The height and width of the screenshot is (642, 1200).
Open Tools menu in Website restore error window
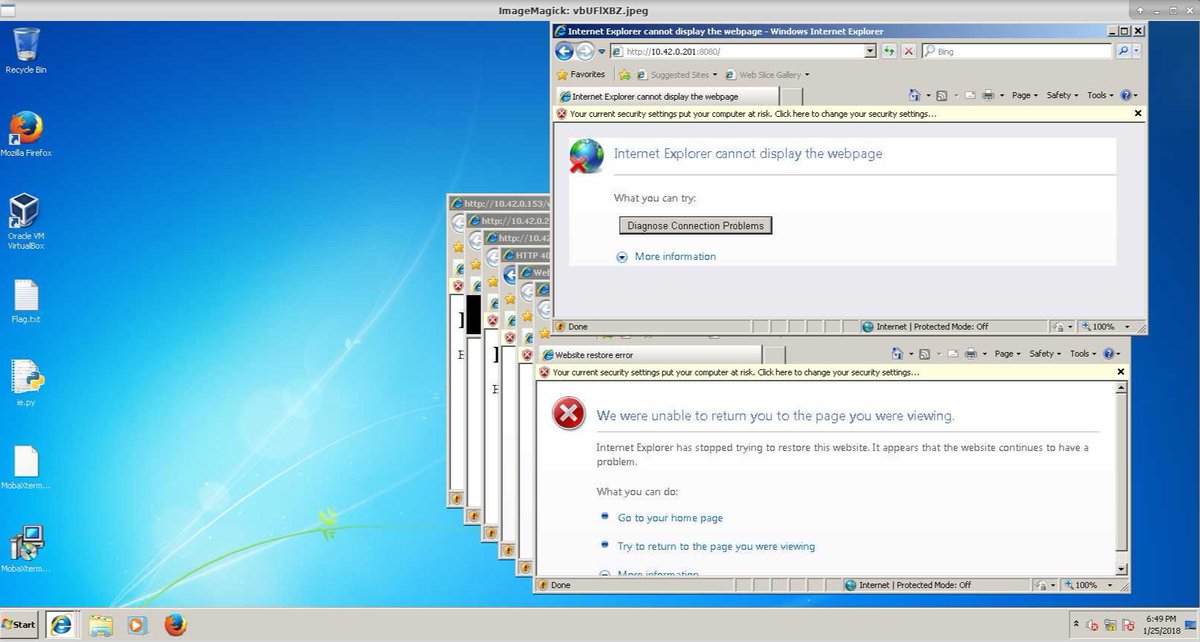coord(1084,354)
